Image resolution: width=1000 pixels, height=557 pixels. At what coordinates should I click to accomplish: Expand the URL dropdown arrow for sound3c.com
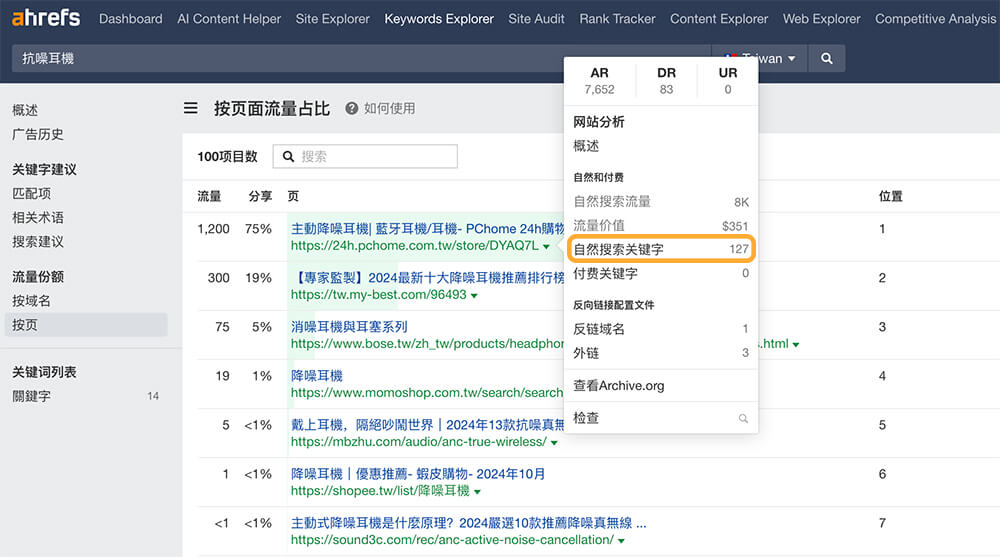tap(621, 541)
